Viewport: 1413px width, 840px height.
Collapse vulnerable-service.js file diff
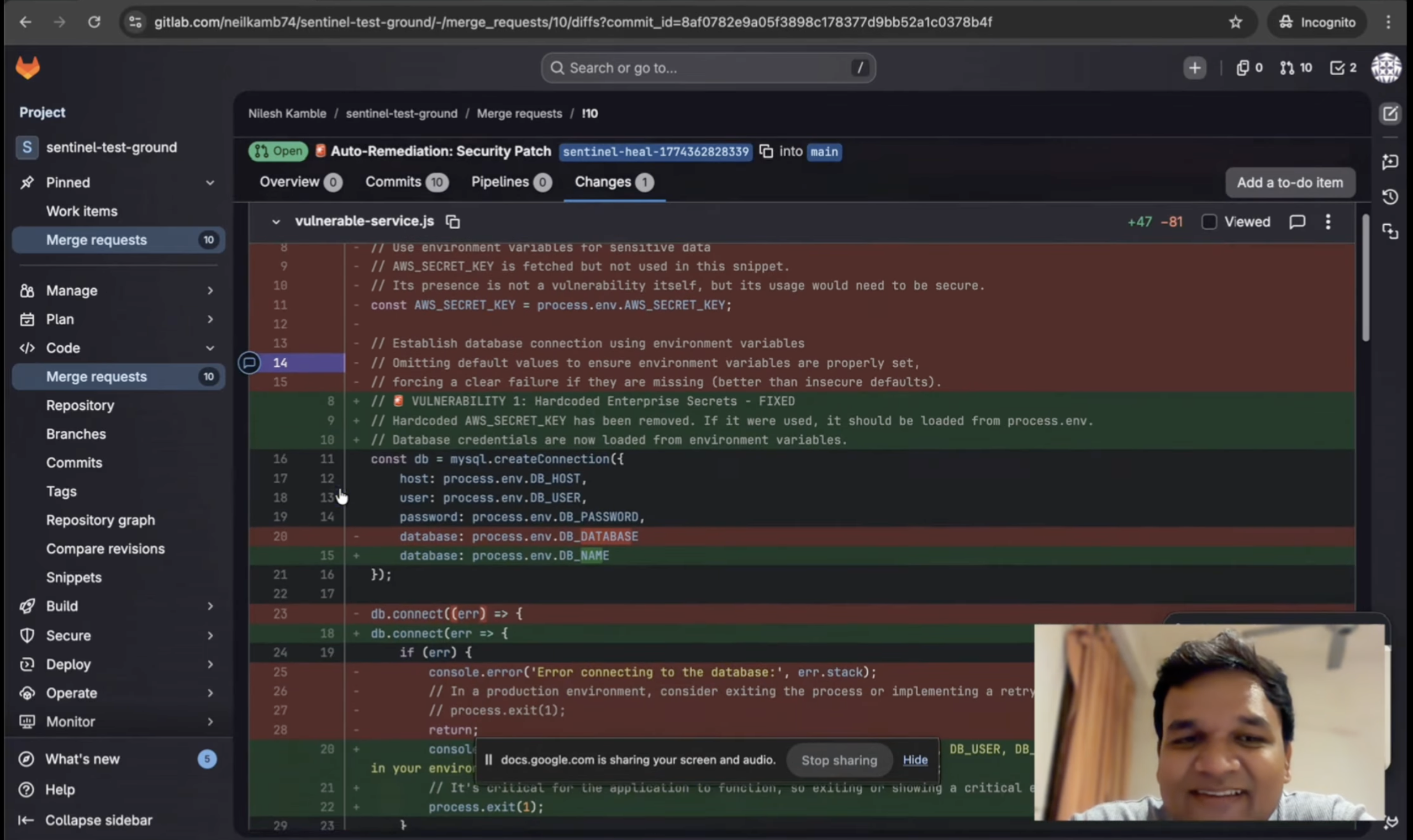276,221
